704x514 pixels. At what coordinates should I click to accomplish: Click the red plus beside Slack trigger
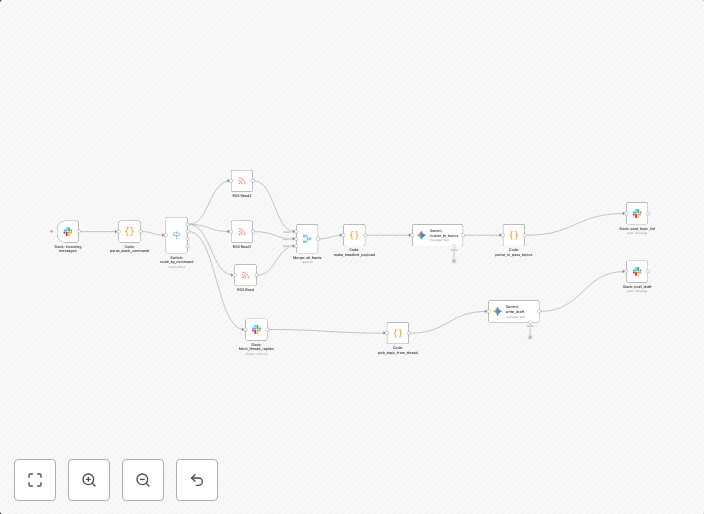[52, 232]
